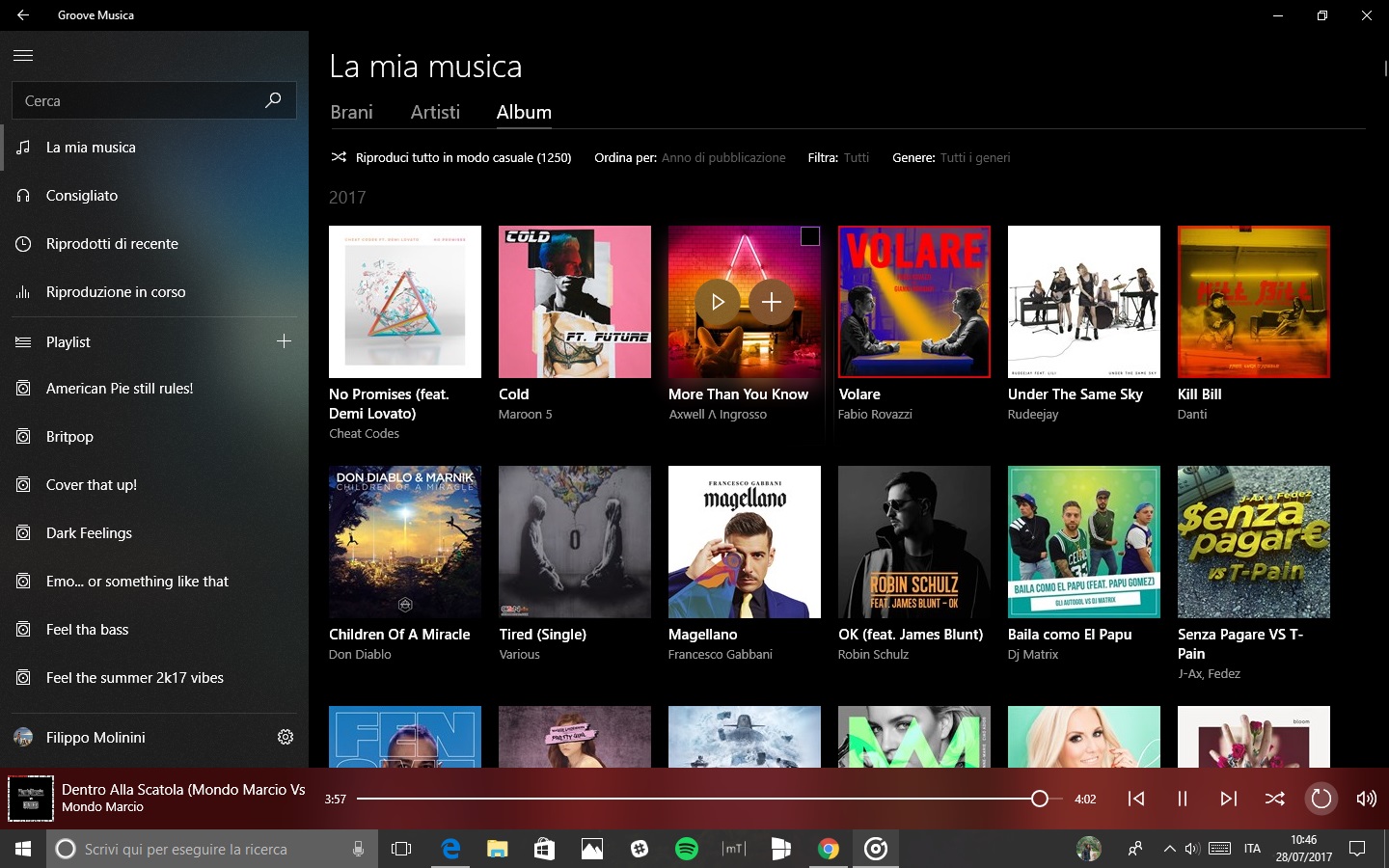
Task: Open Cover that up! playlist
Action: (154, 485)
